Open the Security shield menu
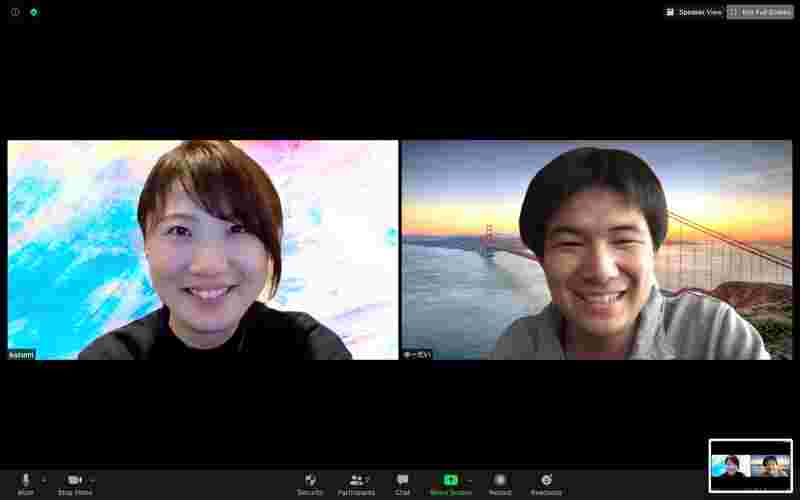800x500 pixels. 310,483
